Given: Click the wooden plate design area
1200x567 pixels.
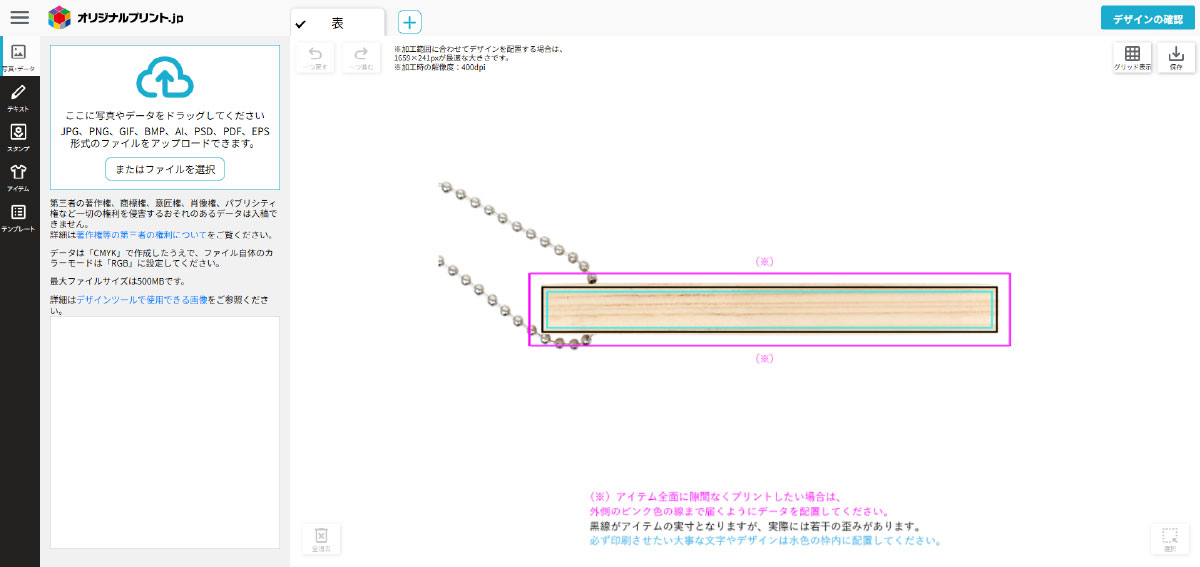Looking at the screenshot, I should tap(769, 309).
